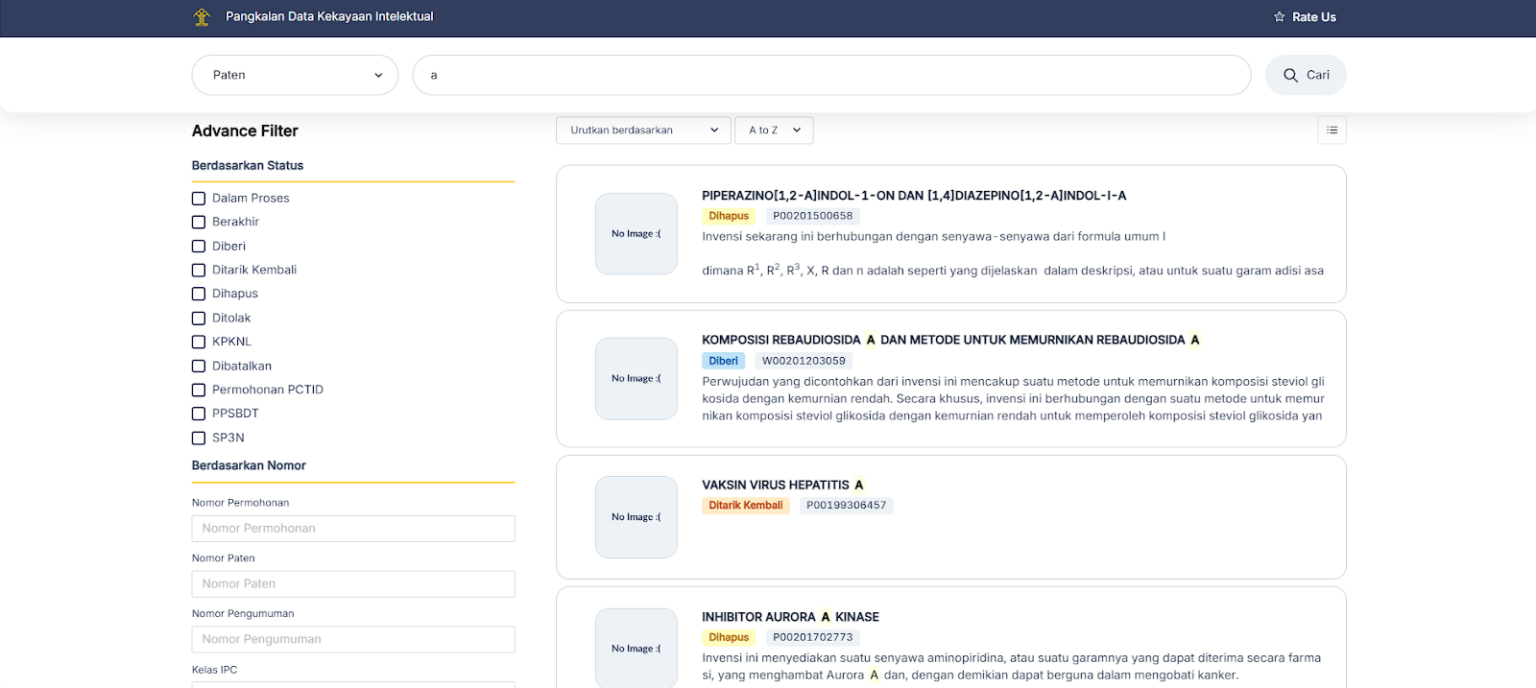Click the P00199306457 application number tag
This screenshot has height=688, width=1536.
[x=846, y=506]
